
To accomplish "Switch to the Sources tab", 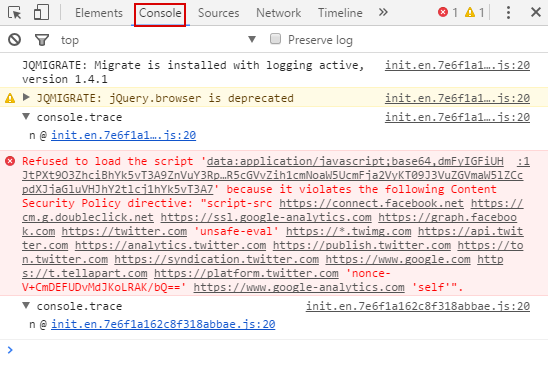I will click(218, 13).
